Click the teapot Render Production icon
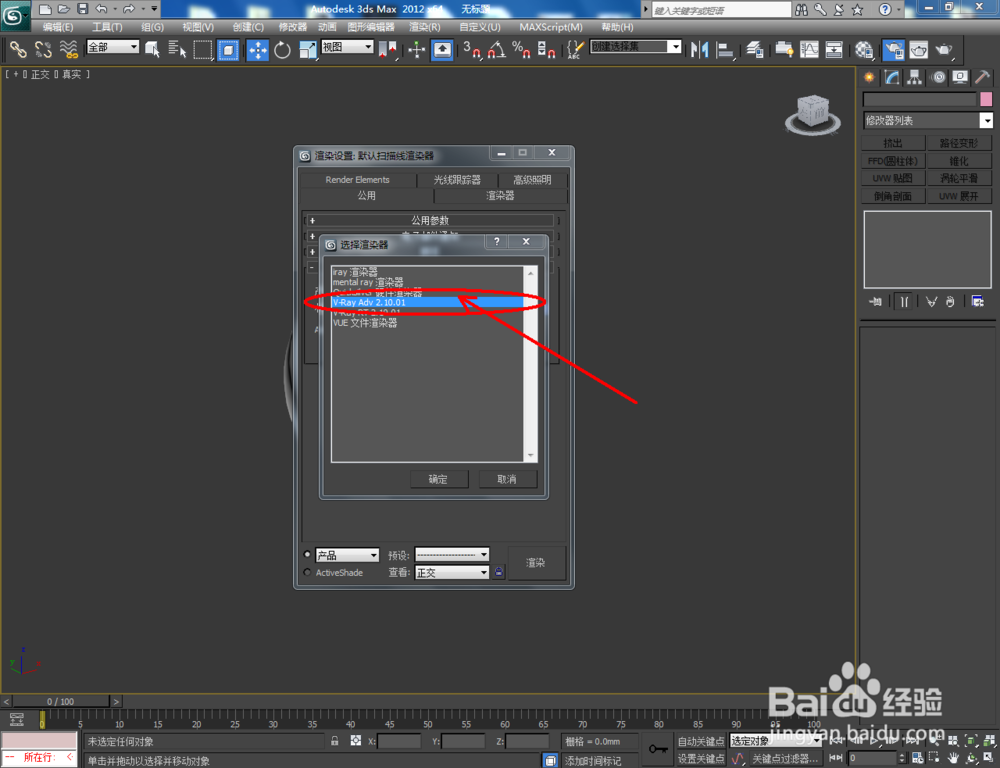The width and height of the screenshot is (1000, 768). pyautogui.click(x=943, y=49)
